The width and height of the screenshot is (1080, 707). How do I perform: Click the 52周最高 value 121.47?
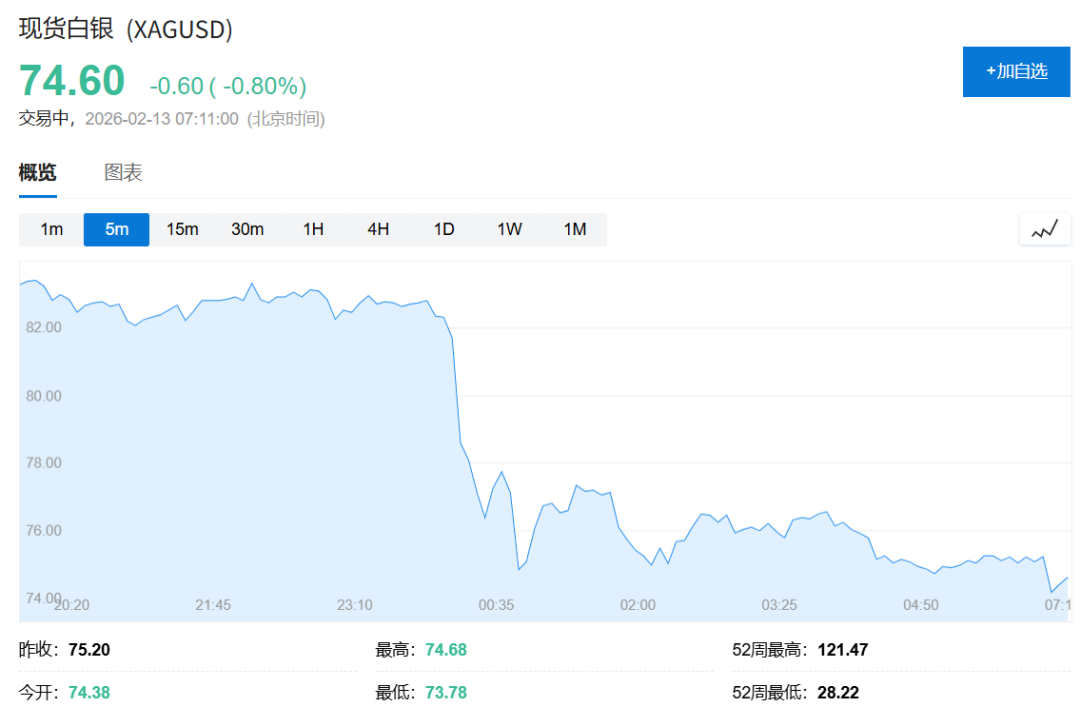(842, 650)
